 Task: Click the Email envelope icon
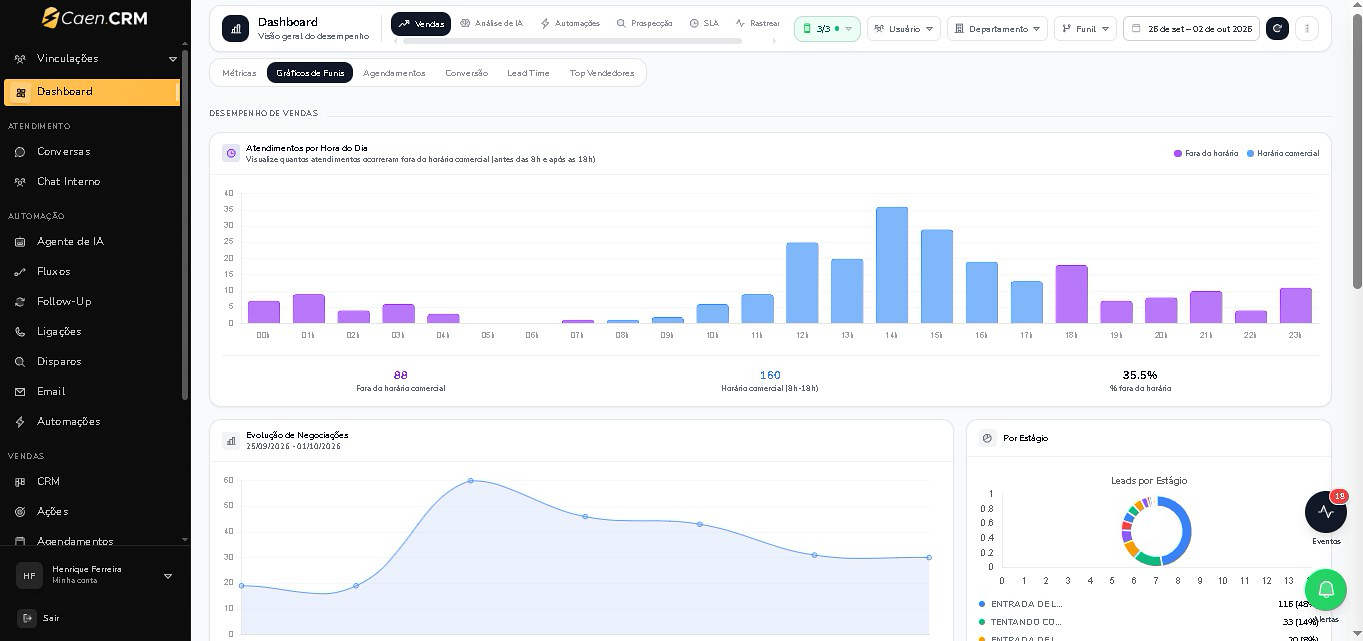point(20,392)
